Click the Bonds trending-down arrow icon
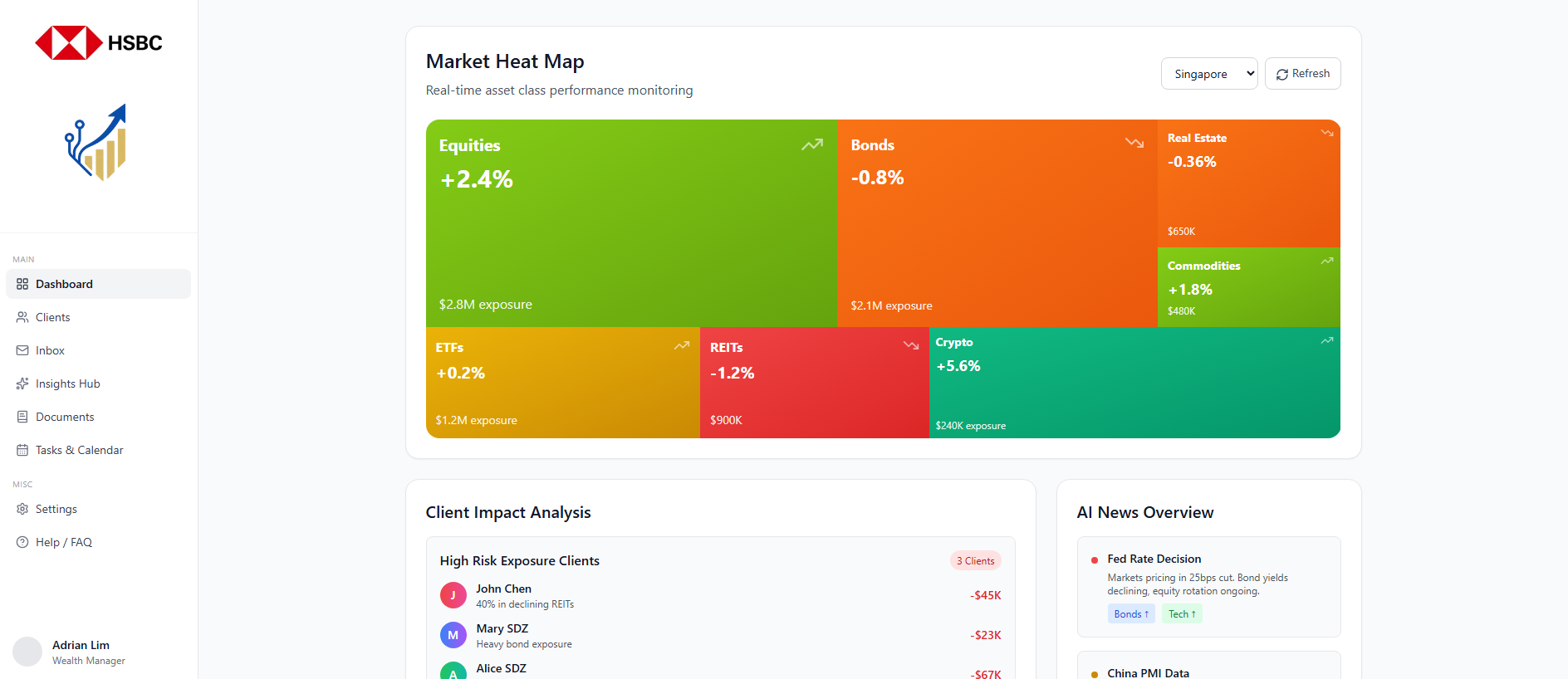 (x=1134, y=143)
